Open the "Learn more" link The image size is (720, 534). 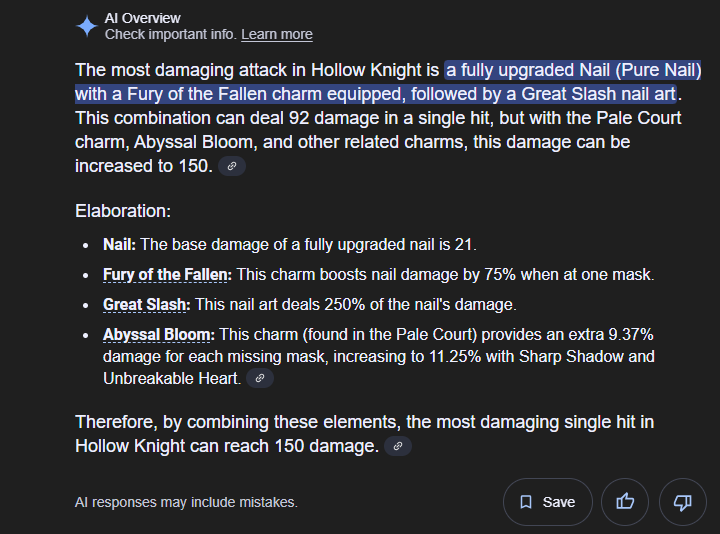277,34
